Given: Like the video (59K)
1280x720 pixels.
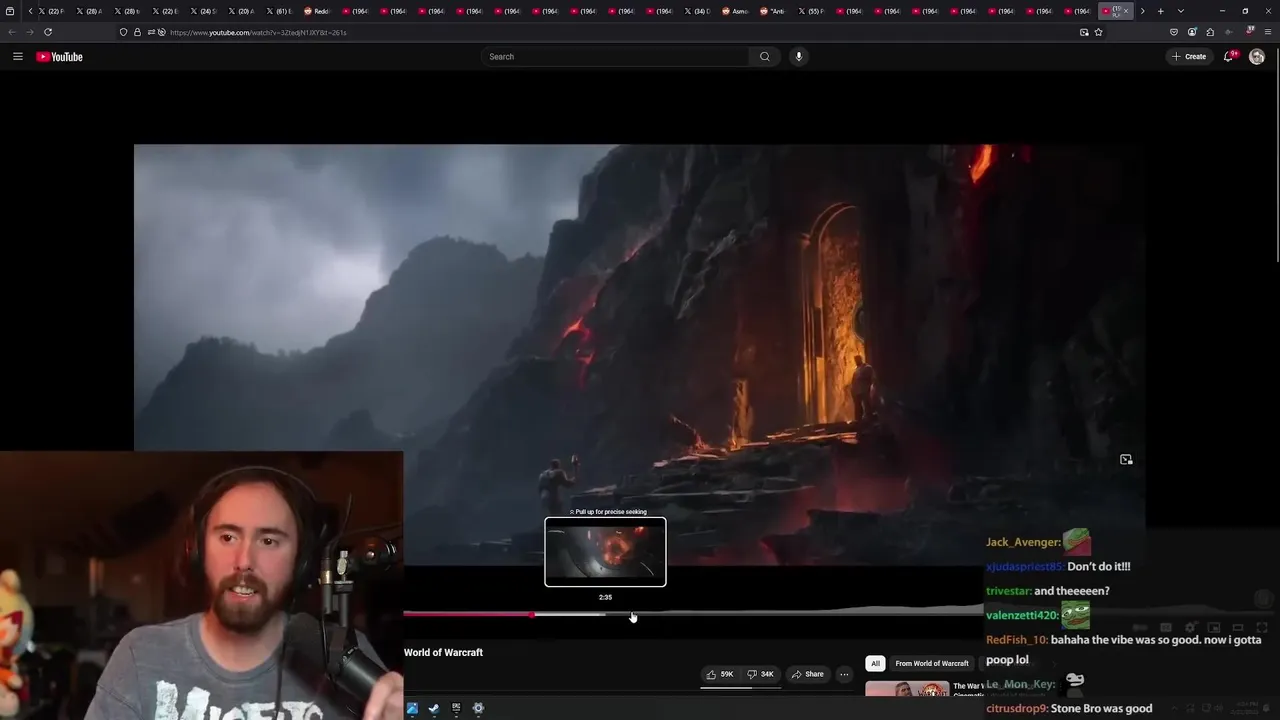Looking at the screenshot, I should (720, 674).
